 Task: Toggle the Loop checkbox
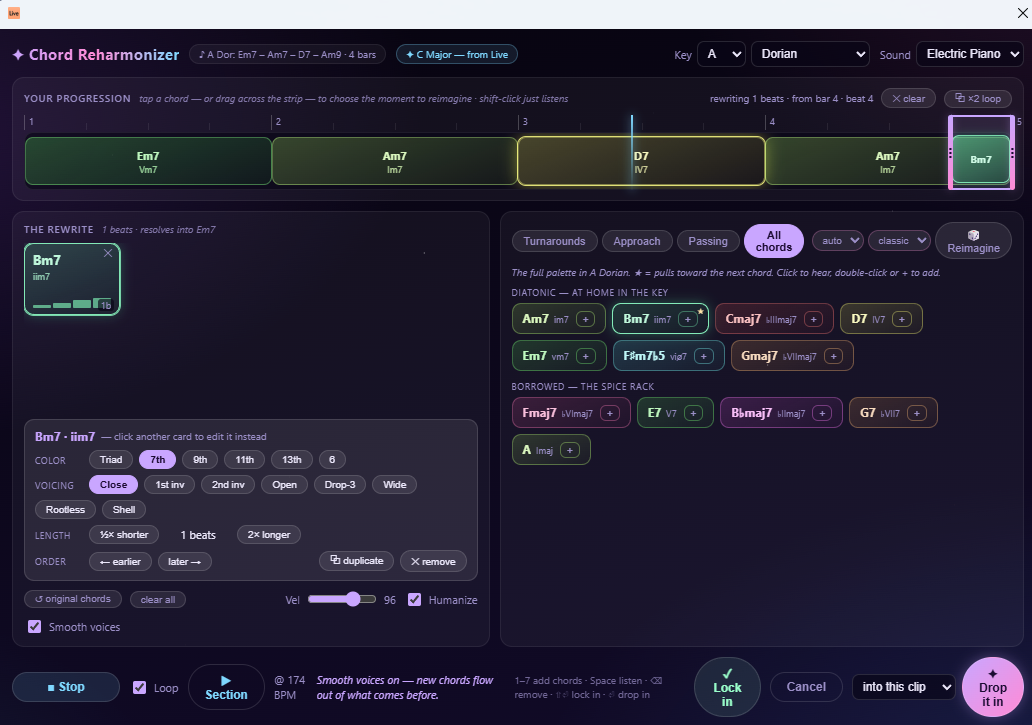(x=139, y=688)
